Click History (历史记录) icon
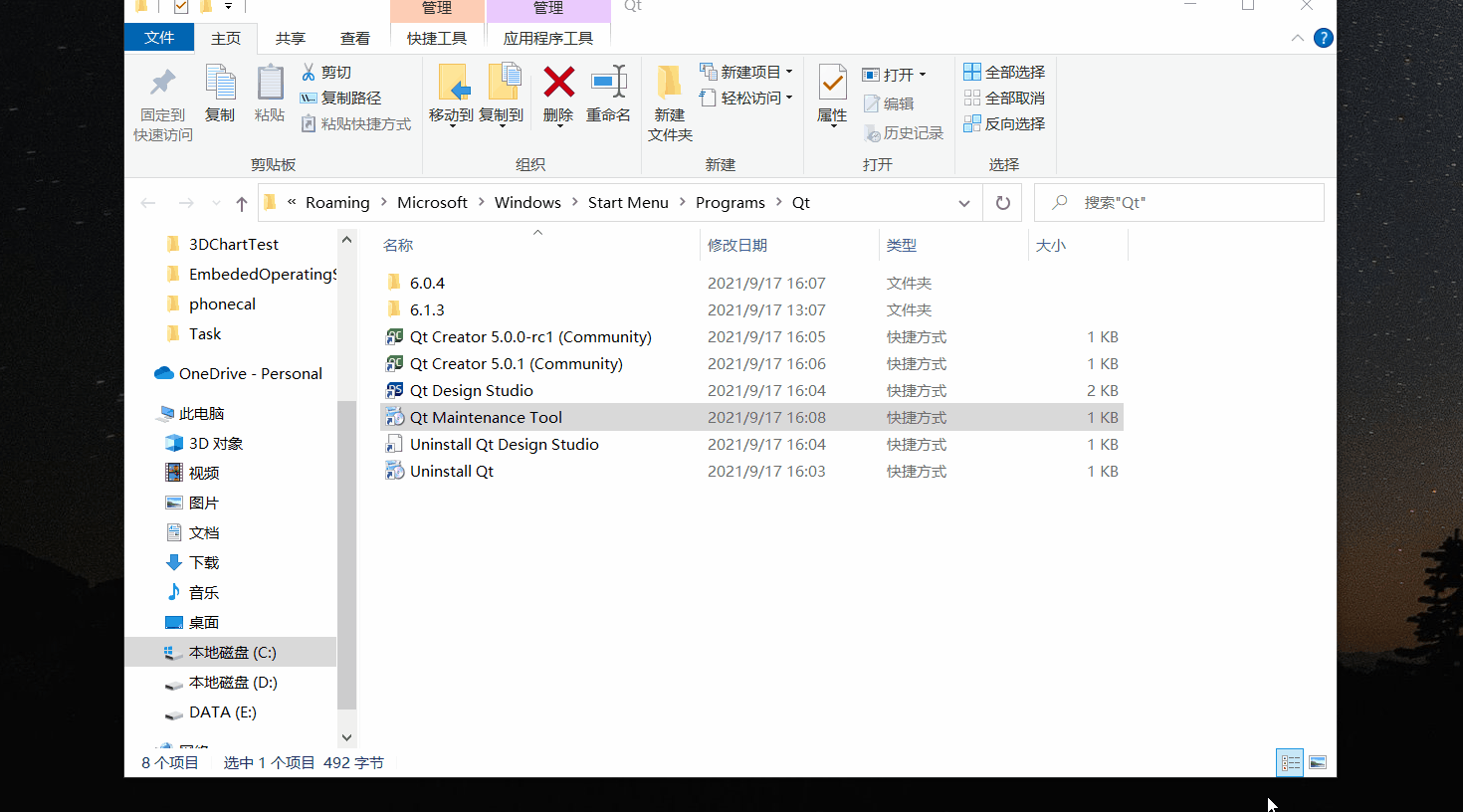The image size is (1463, 812). (x=873, y=132)
